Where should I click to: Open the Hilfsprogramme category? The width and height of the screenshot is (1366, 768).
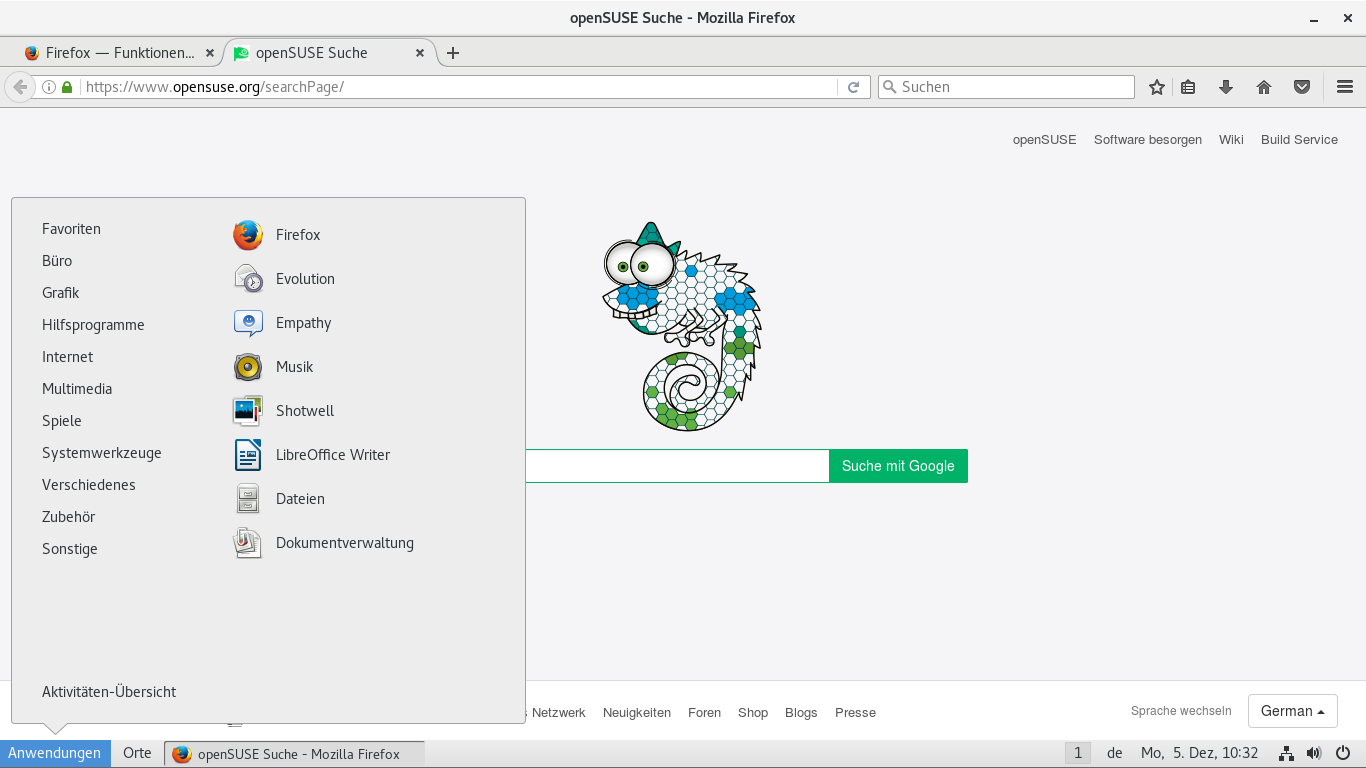pos(93,325)
